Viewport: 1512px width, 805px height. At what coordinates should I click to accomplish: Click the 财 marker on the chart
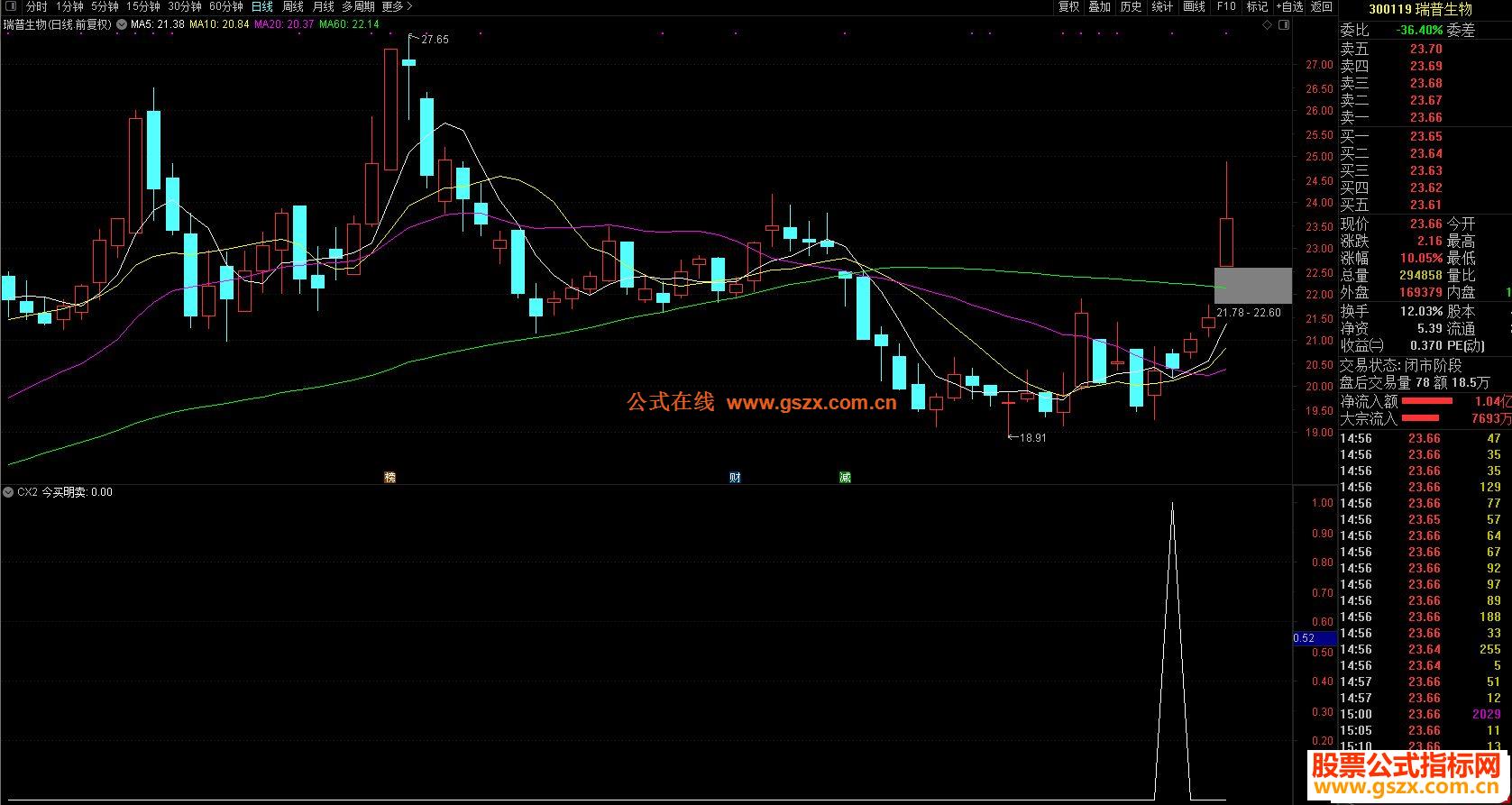tap(735, 477)
